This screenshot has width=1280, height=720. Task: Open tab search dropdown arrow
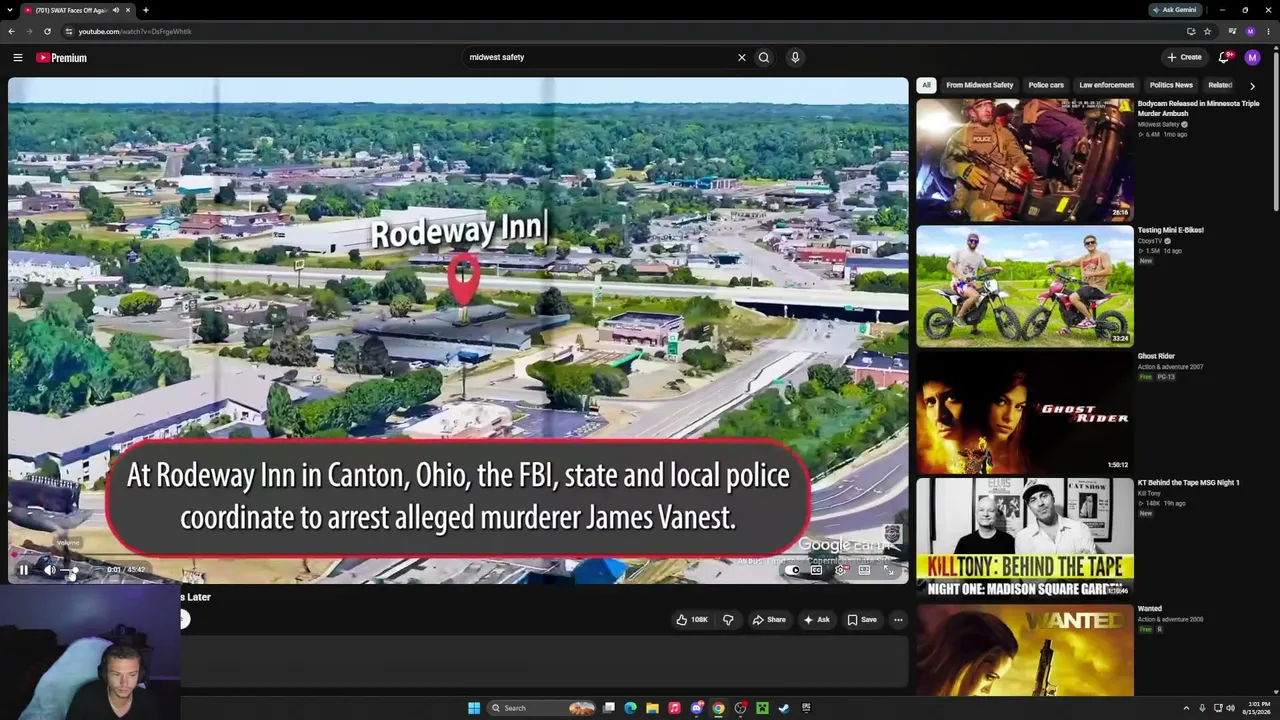click(11, 10)
